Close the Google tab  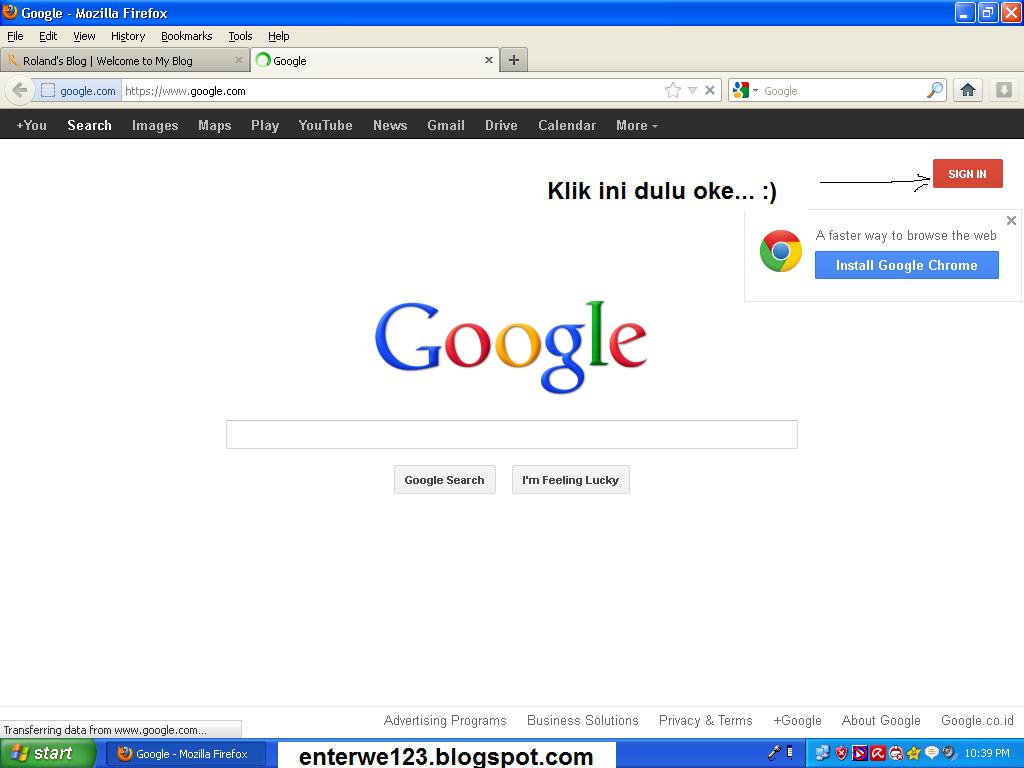[x=488, y=59]
